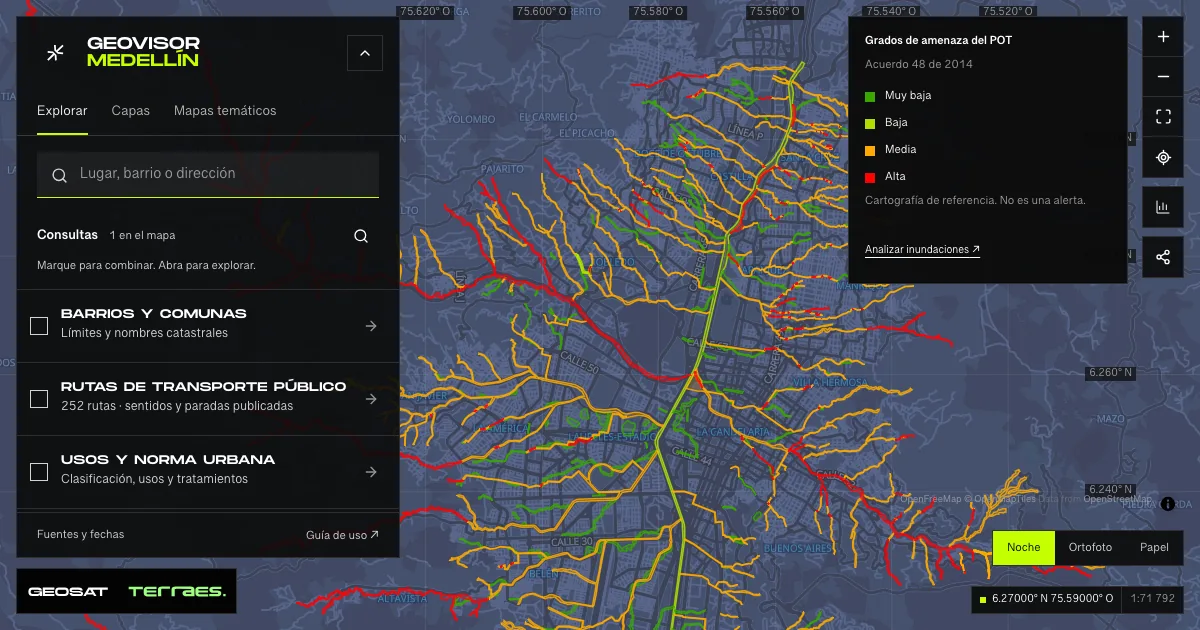Switch basemap to Ortofoto
Screen dimensions: 1200x630
pos(1090,548)
